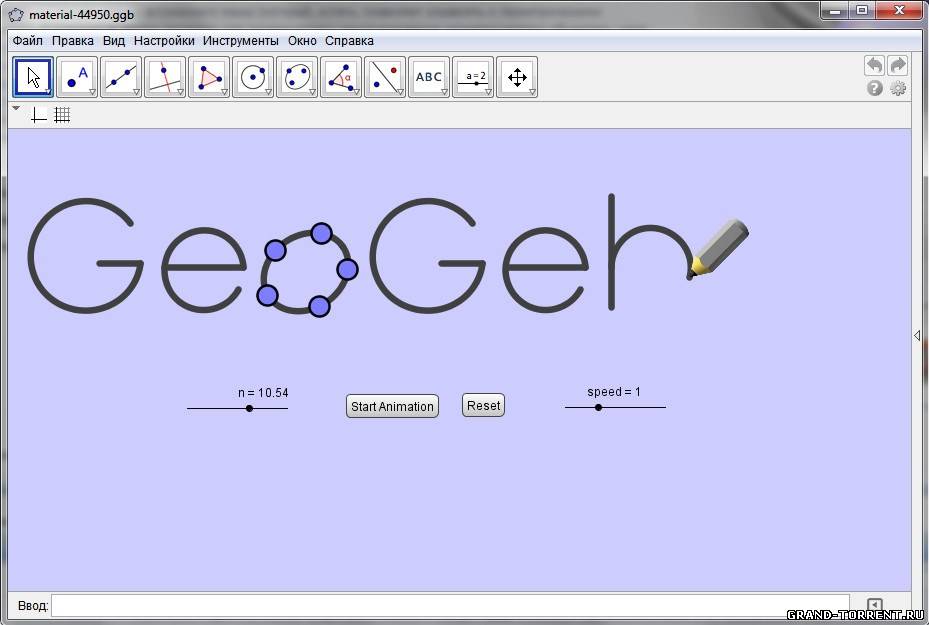This screenshot has height=625, width=929.
Task: Click the n slider handle
Action: [249, 408]
